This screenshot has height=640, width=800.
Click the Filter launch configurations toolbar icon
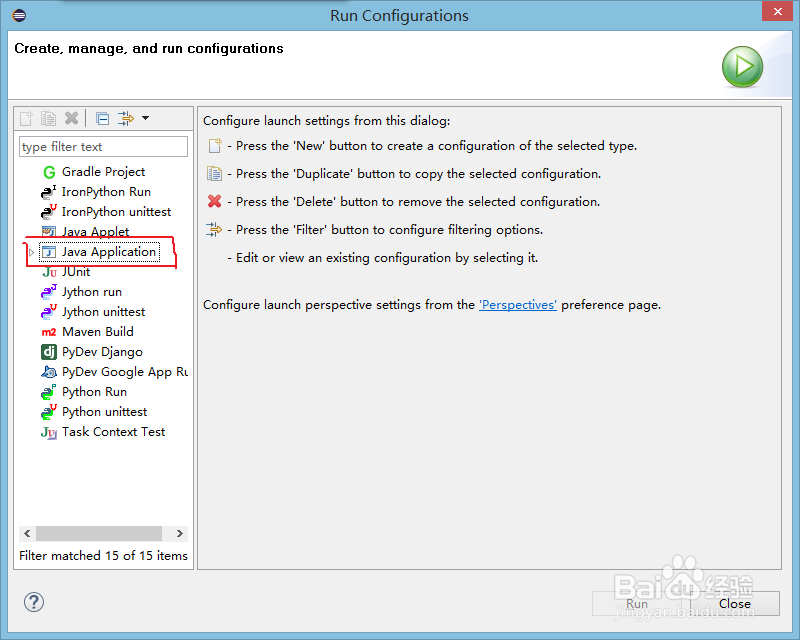pos(126,118)
